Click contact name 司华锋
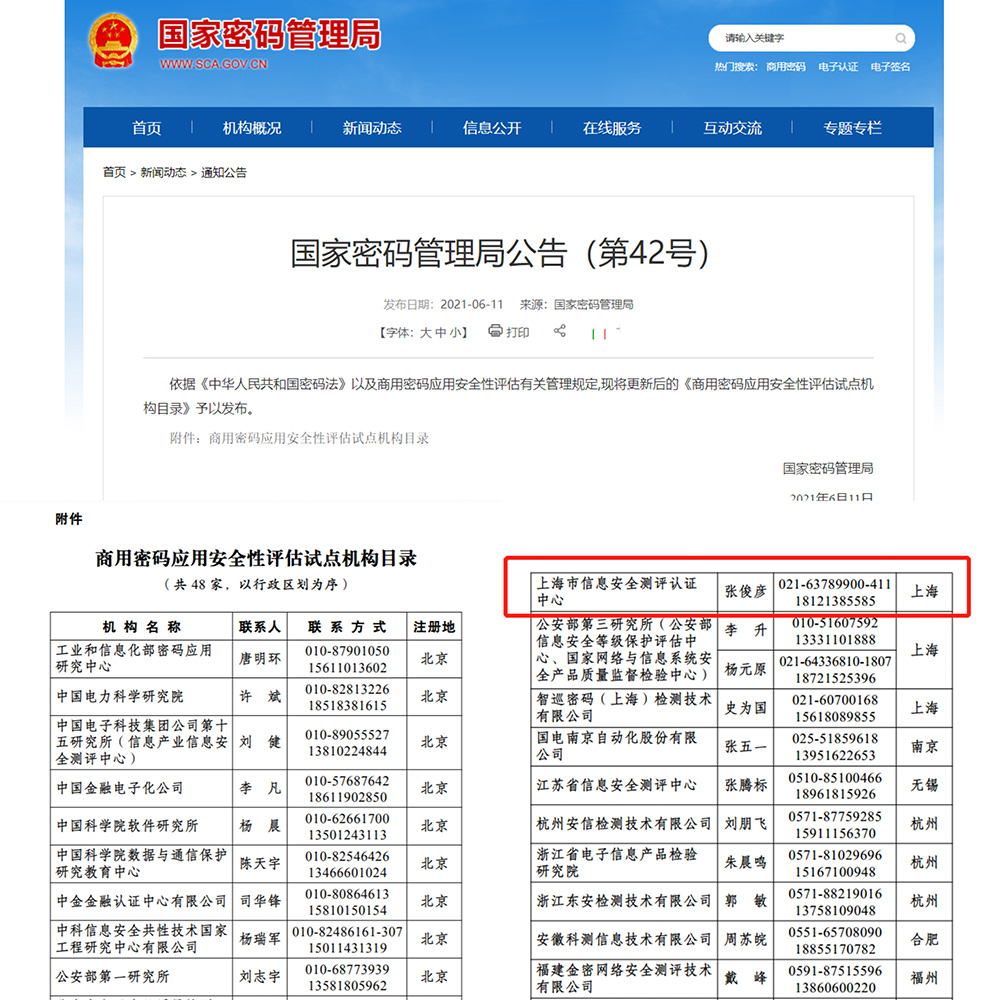This screenshot has width=1000, height=1000. (260, 901)
